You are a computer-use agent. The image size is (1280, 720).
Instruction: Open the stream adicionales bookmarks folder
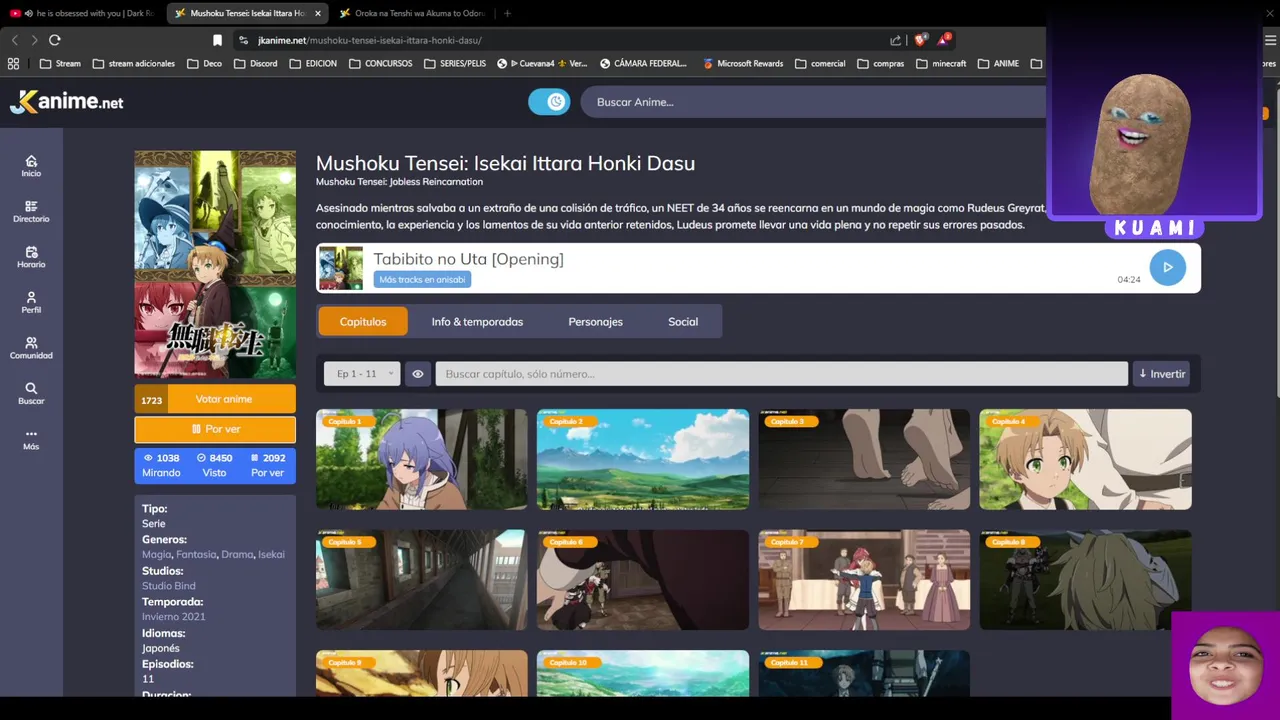[133, 63]
